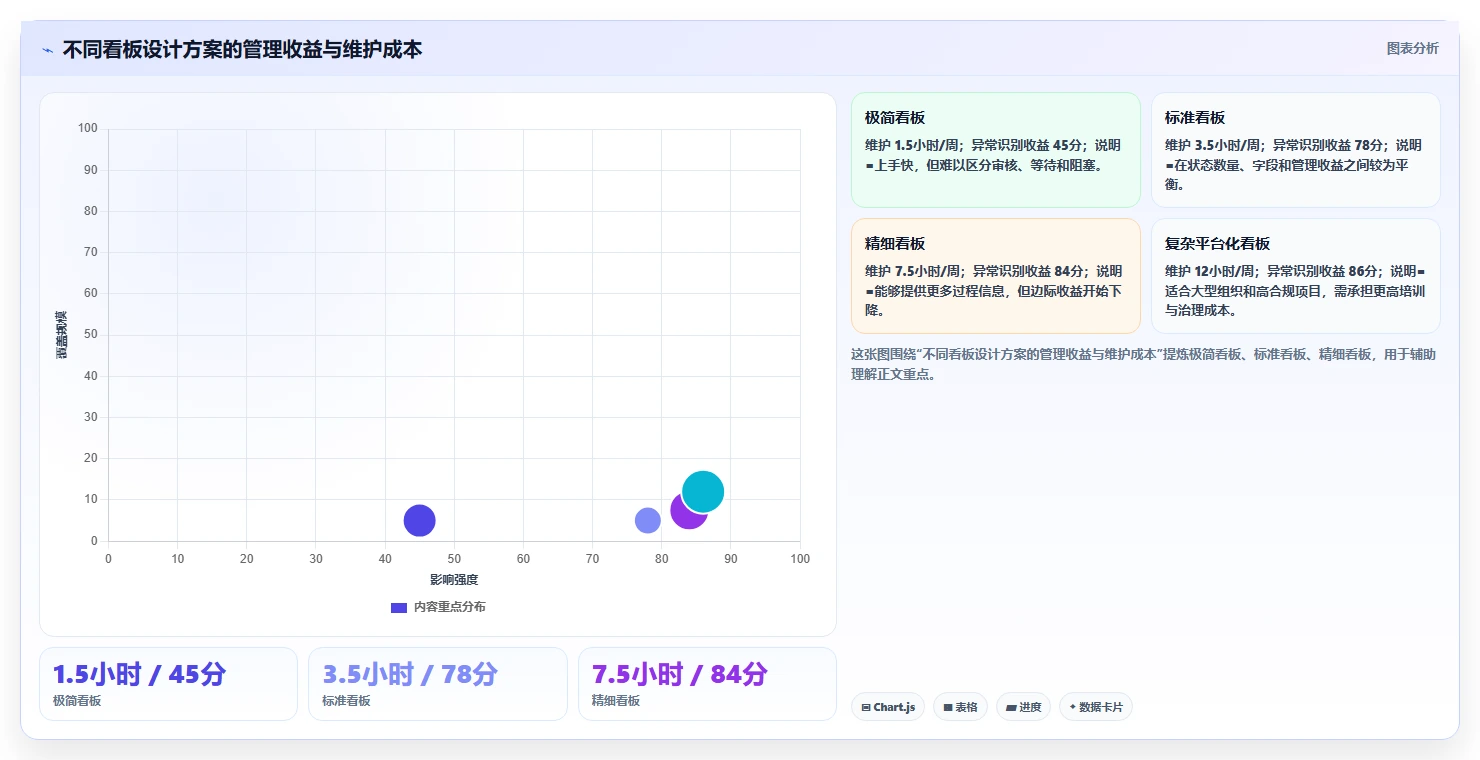Click the 7.5小时 / 84分 stat card
Image resolution: width=1480 pixels, height=760 pixels.
point(707,684)
